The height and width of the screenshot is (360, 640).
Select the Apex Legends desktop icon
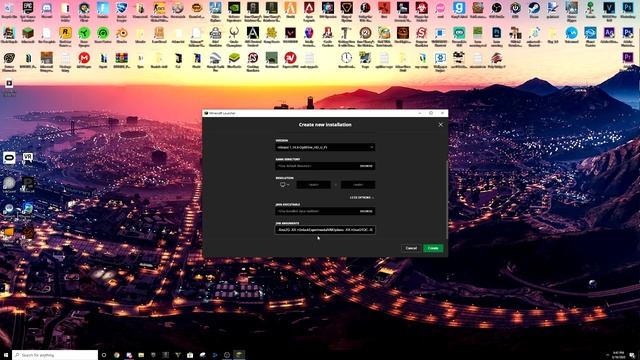tap(309, 11)
